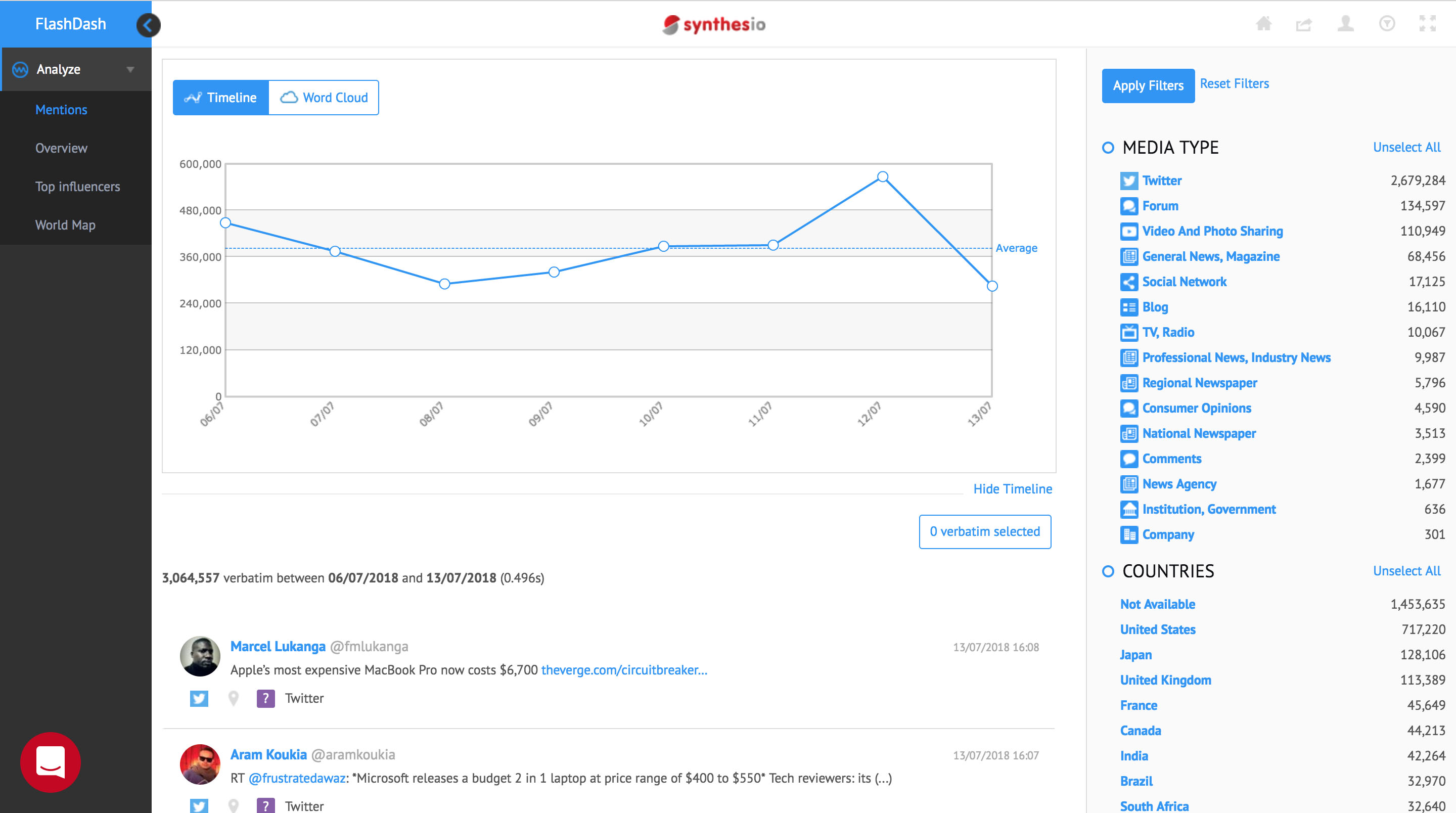Screen dimensions: 1456x813
Task: Toggle the Twitter media type filter
Action: pos(1162,180)
